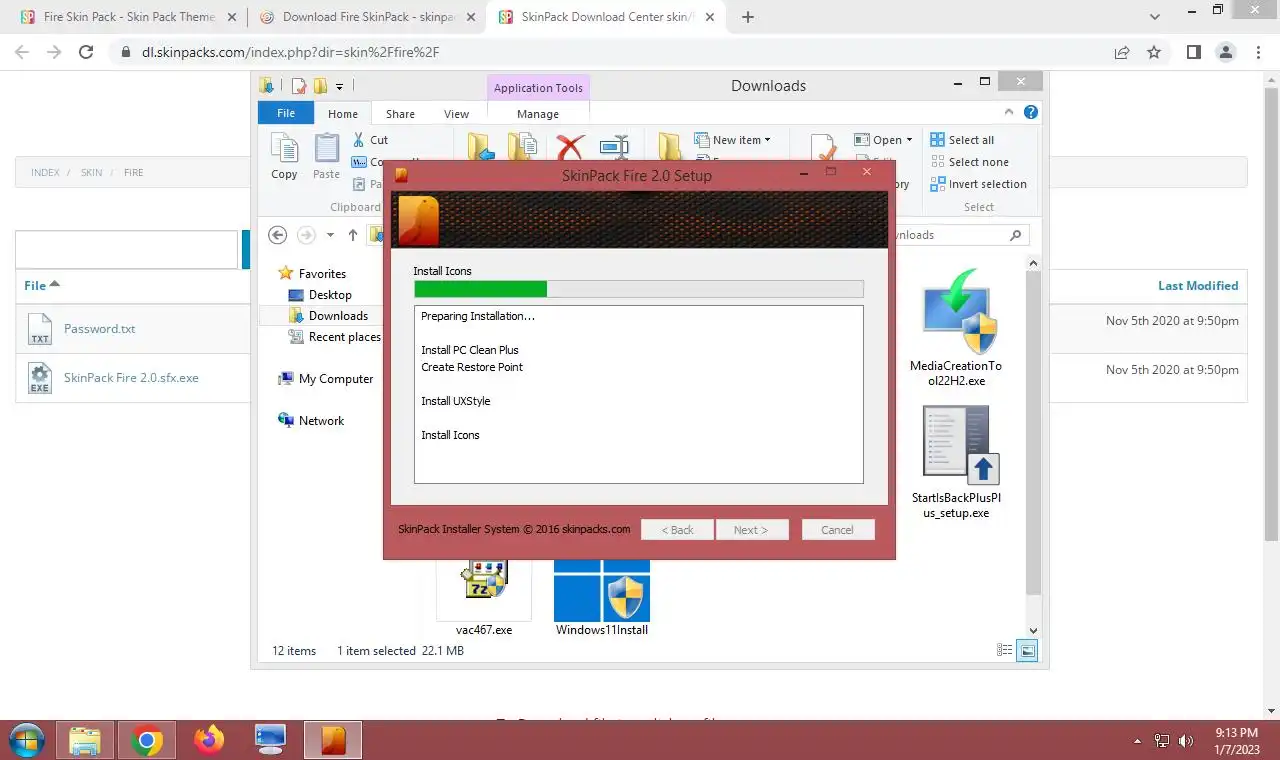Open the File tab in Explorer
Viewport: 1280px width, 760px height.
(286, 113)
